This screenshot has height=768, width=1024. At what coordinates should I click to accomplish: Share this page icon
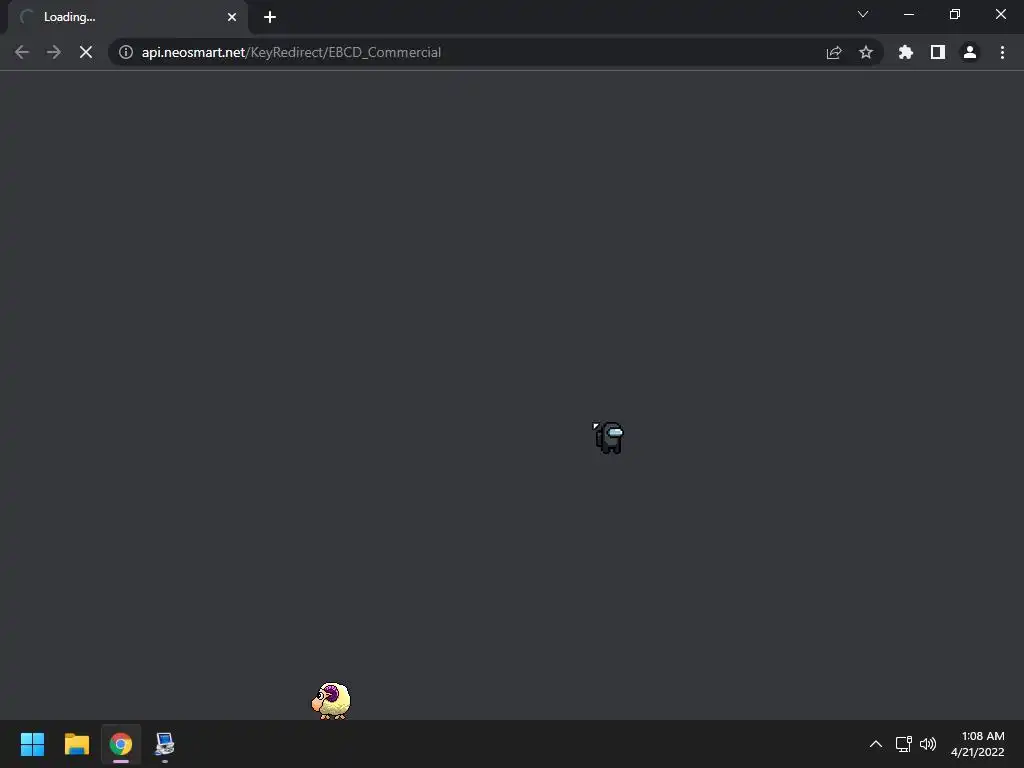click(x=834, y=52)
